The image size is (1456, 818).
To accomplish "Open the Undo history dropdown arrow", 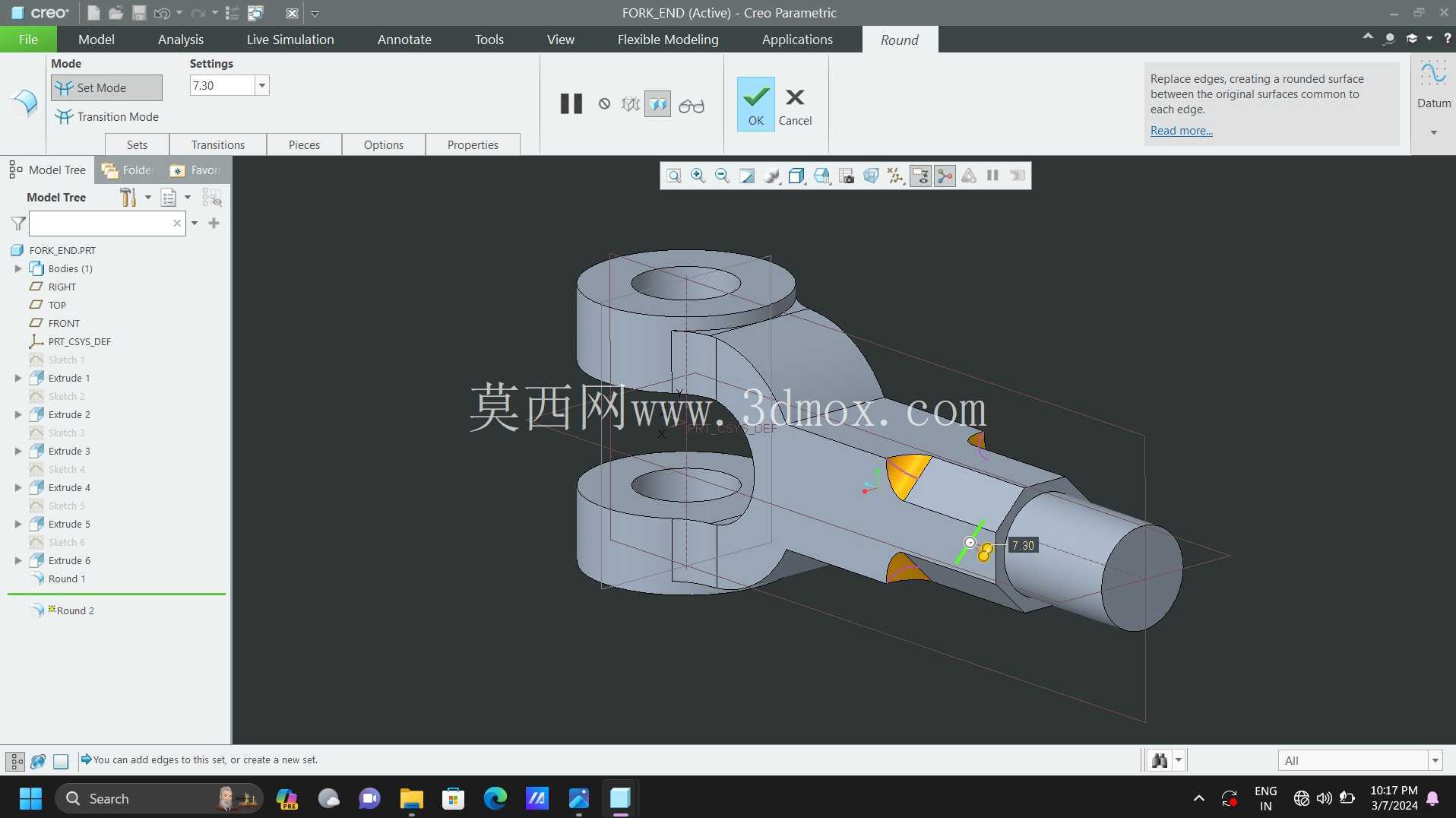I will coord(179,13).
